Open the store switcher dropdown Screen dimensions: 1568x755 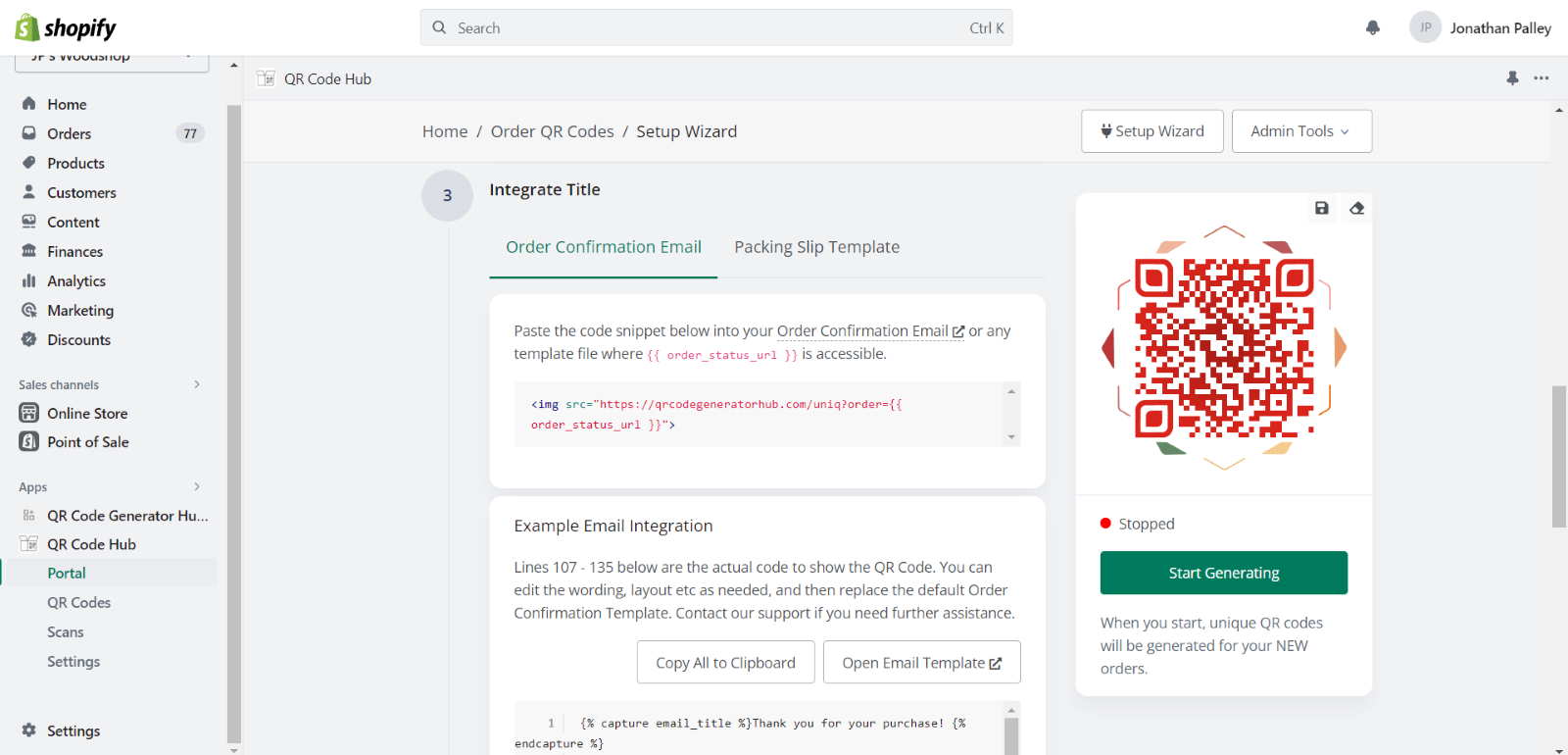pyautogui.click(x=112, y=62)
